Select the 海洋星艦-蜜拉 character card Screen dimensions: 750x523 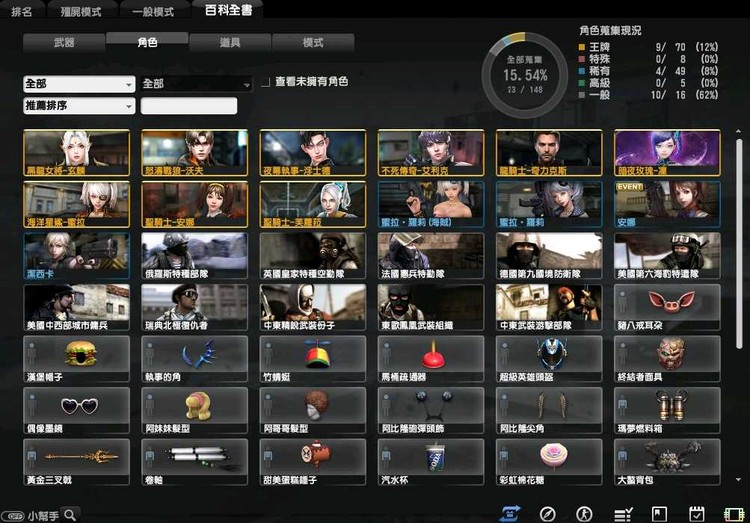(x=77, y=204)
